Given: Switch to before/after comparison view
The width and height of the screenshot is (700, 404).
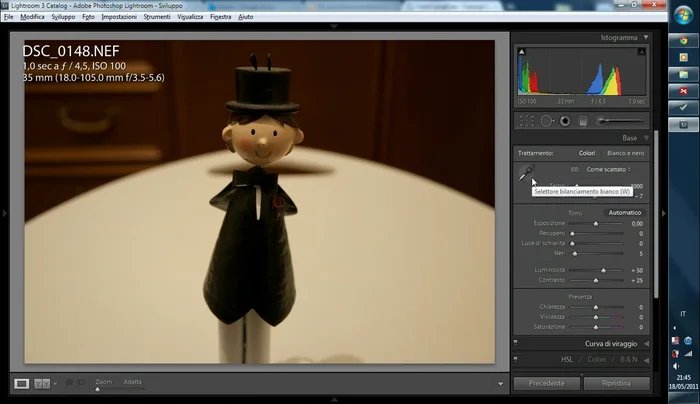Looking at the screenshot, I should tap(43, 383).
